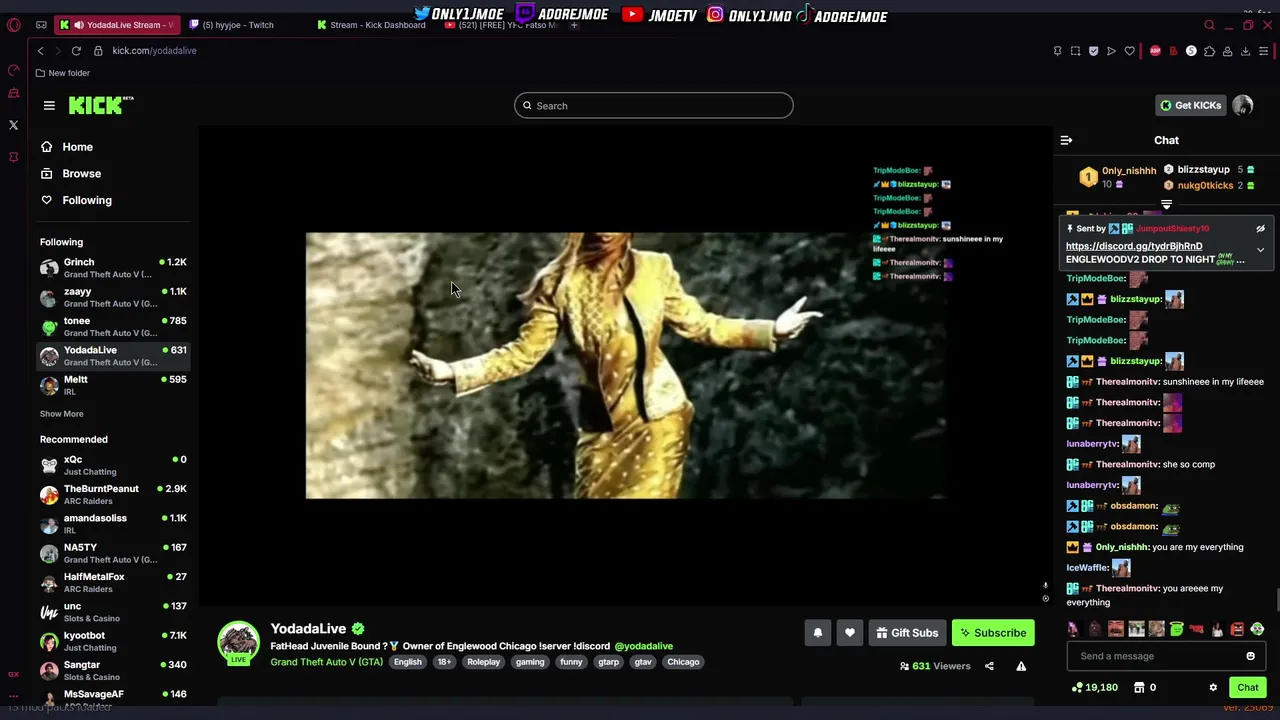Open NA5TY recommended channel
This screenshot has width=1280, height=720.
coord(113,553)
